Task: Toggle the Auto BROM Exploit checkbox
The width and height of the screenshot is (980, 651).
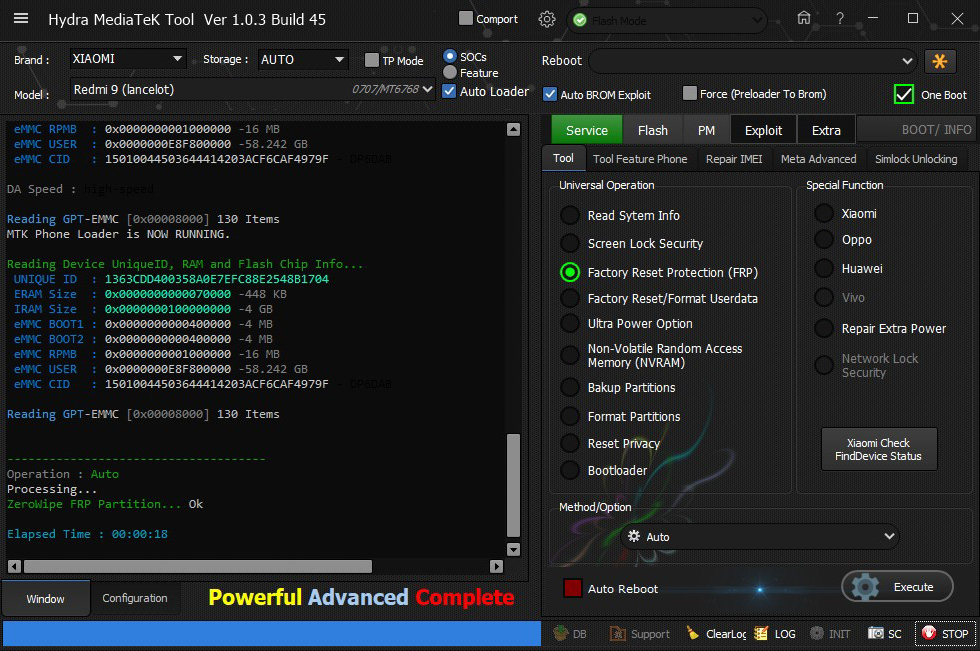Action: (550, 94)
